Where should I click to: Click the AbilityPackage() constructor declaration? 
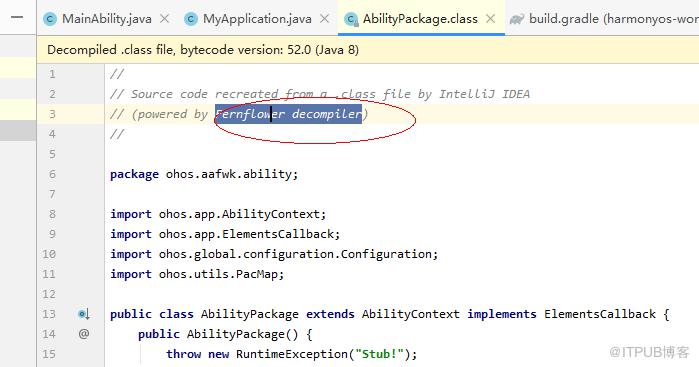click(225, 334)
